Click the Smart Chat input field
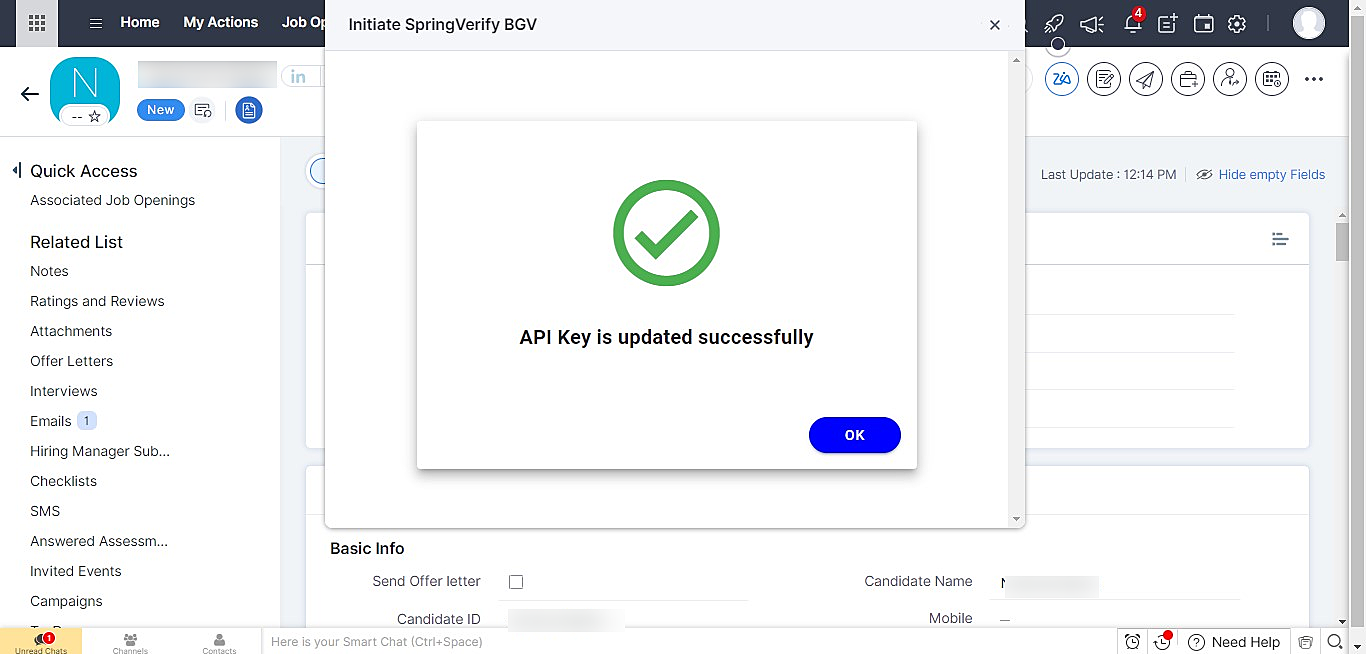Viewport: 1366px width, 654px height. coord(688,642)
